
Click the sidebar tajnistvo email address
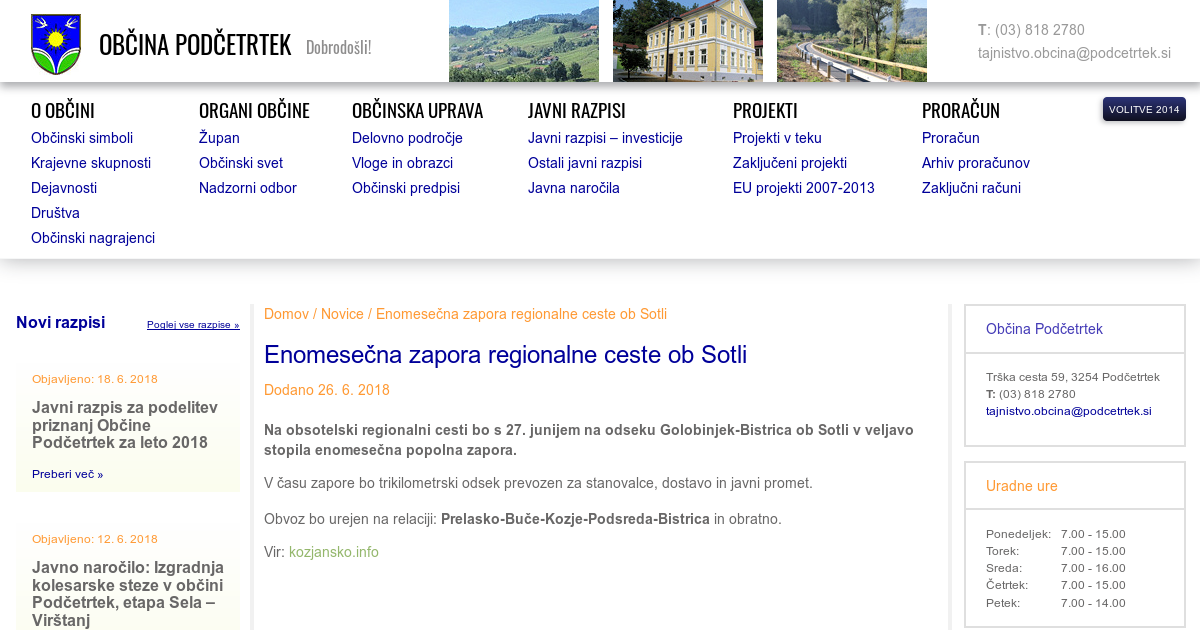point(1068,411)
